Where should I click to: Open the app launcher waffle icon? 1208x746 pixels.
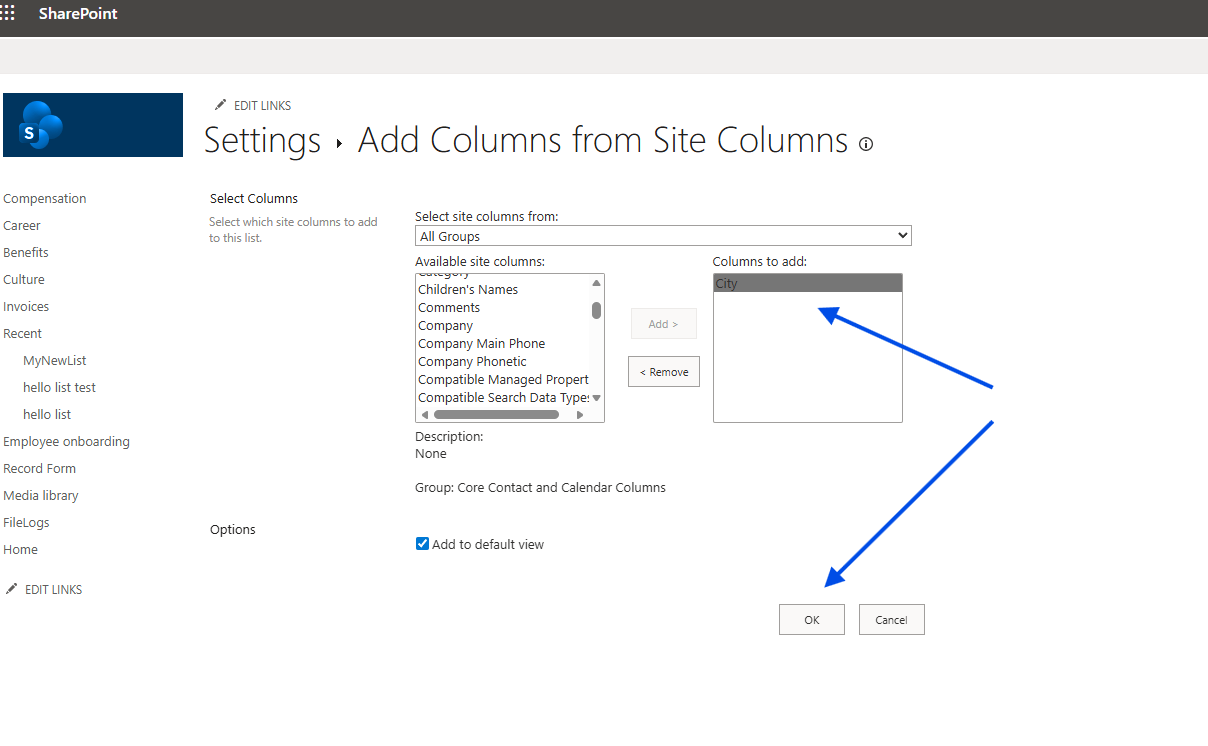(7, 14)
